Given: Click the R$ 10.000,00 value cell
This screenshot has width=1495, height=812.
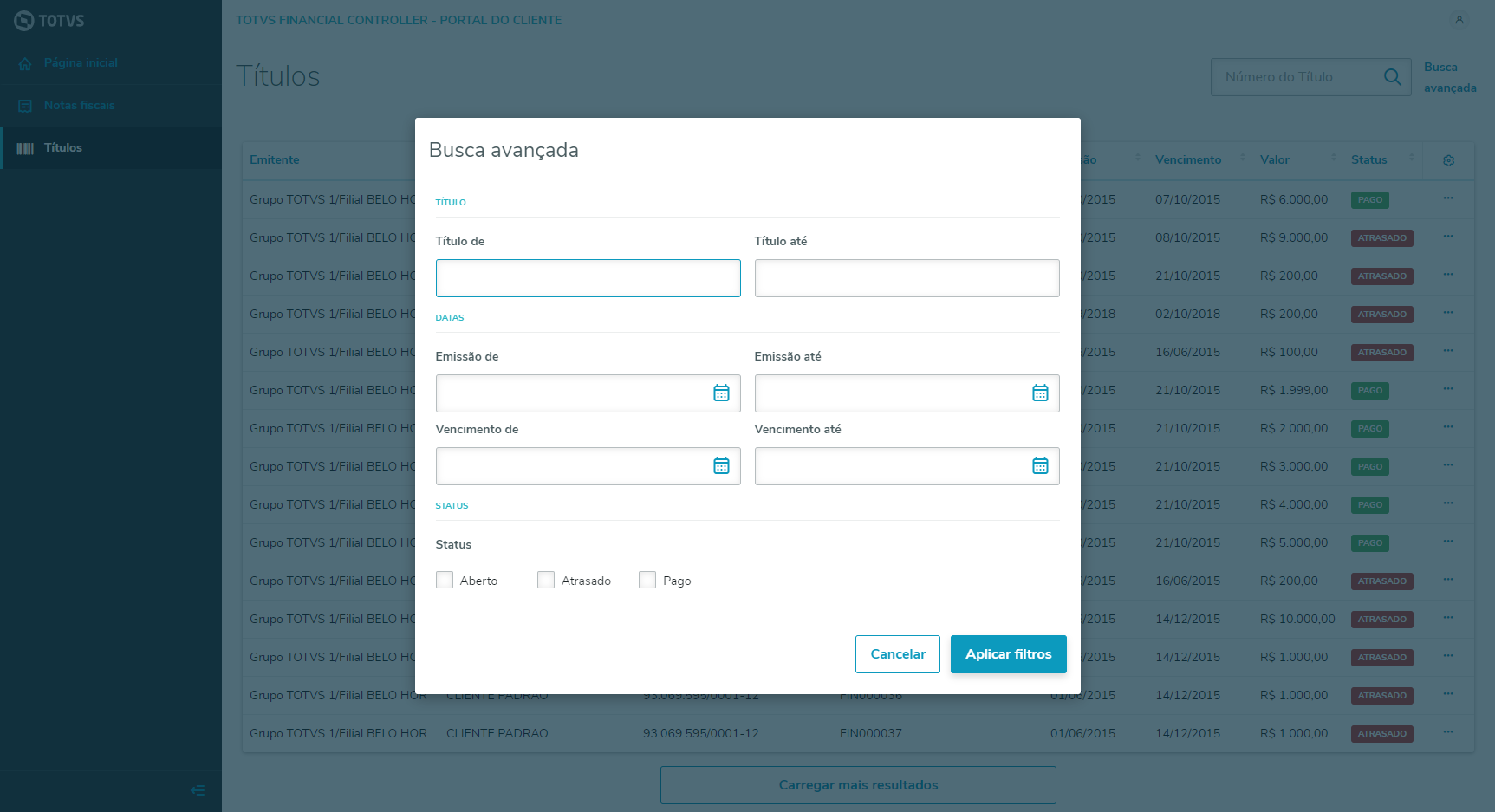Looking at the screenshot, I should pos(1297,619).
